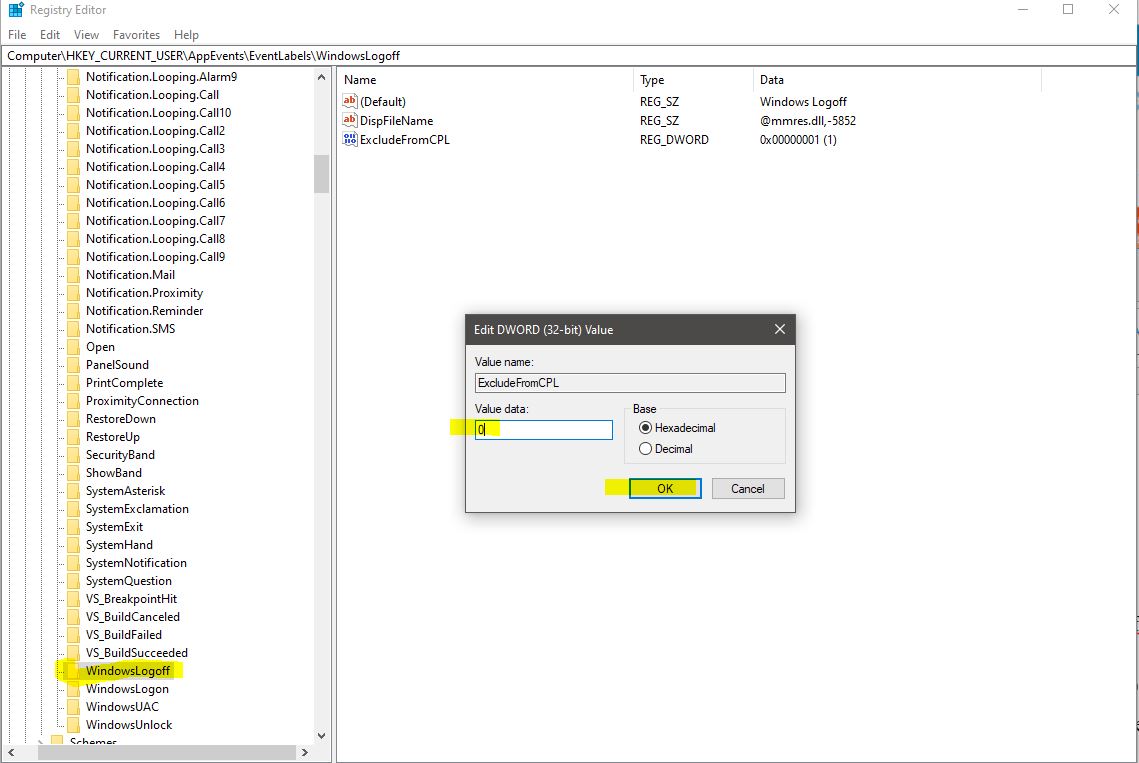
Task: Open the View menu
Action: click(86, 33)
